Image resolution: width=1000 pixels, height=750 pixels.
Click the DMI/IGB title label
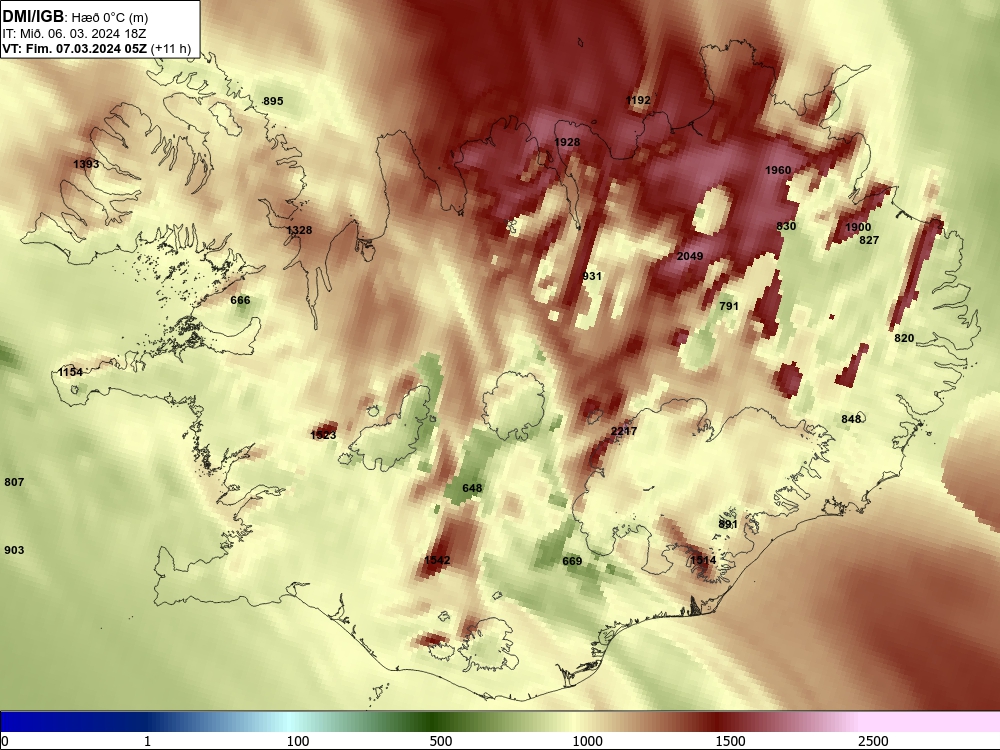pyautogui.click(x=33, y=16)
